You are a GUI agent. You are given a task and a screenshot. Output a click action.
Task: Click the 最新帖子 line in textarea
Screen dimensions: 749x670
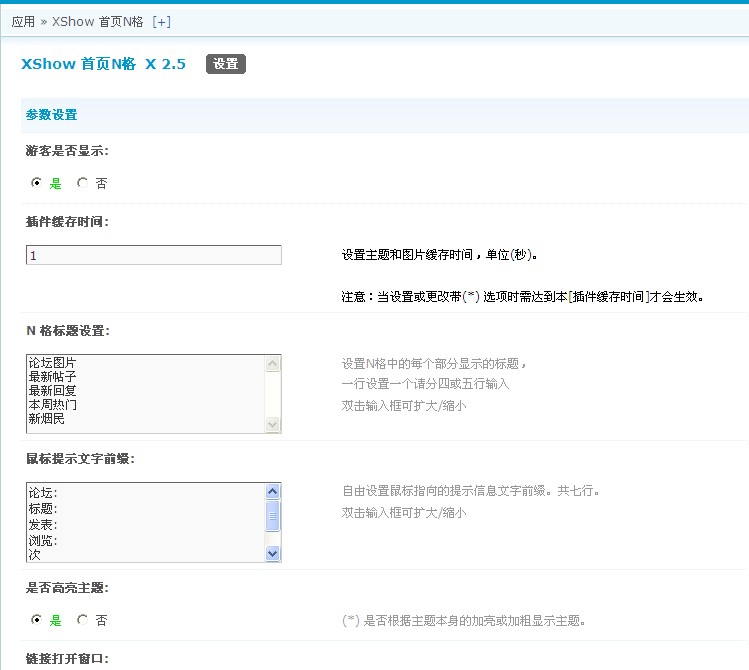(52, 376)
